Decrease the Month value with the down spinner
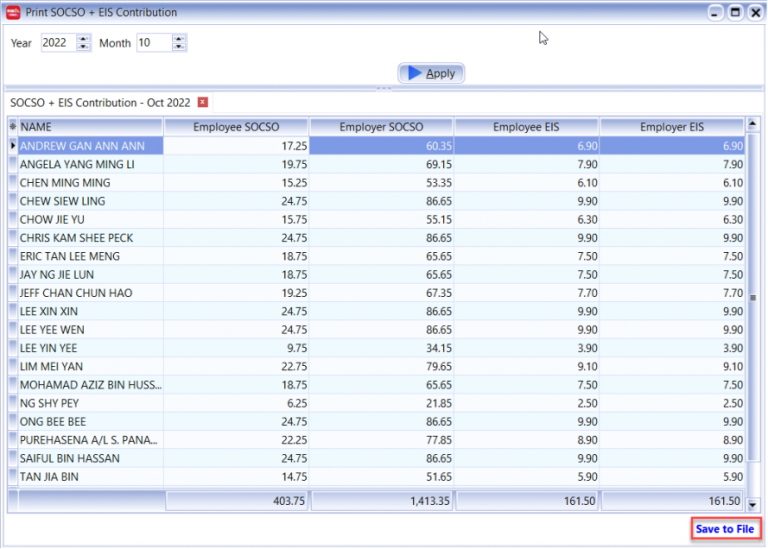 pos(178,47)
